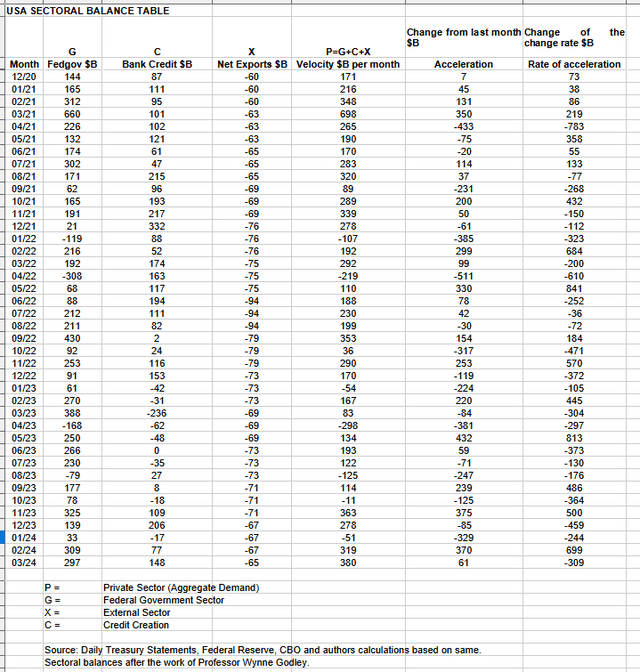Select Velocity value 698 in row 03/21
Viewport: 640px width, 672px height.
coord(348,114)
